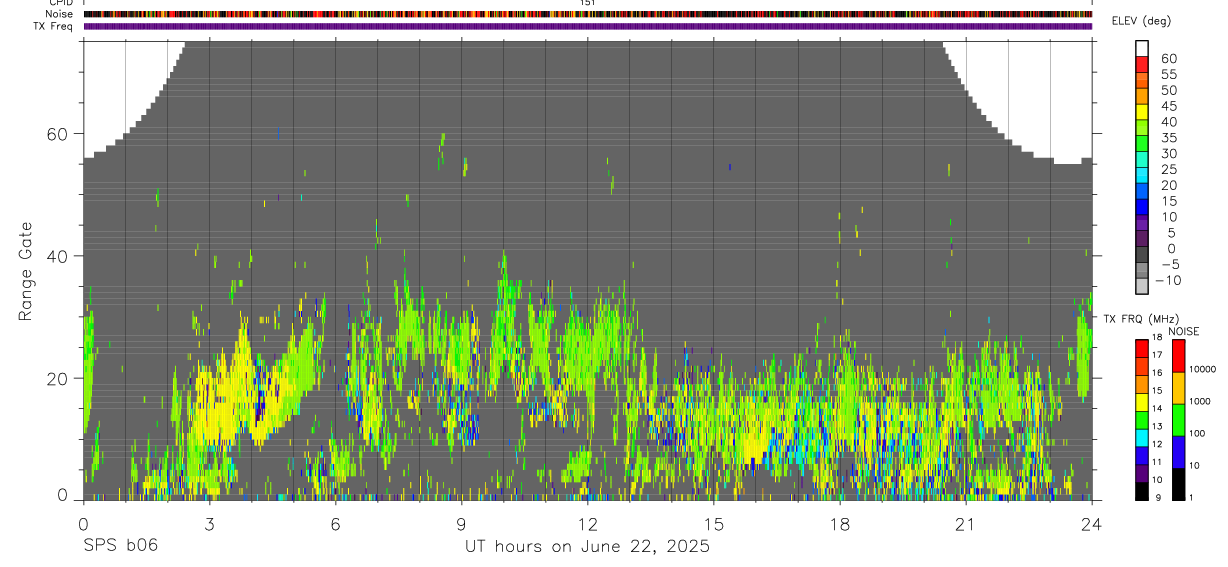
Task: Click the 'ELEV (deg)' colorbar heading
Action: (x=1140, y=21)
